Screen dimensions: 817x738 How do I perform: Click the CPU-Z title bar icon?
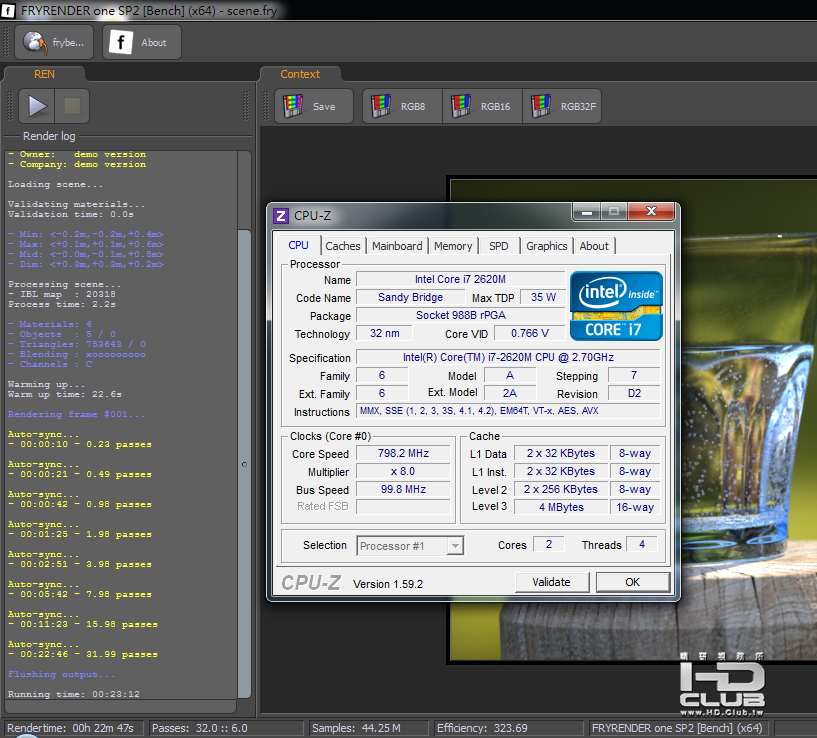click(281, 215)
